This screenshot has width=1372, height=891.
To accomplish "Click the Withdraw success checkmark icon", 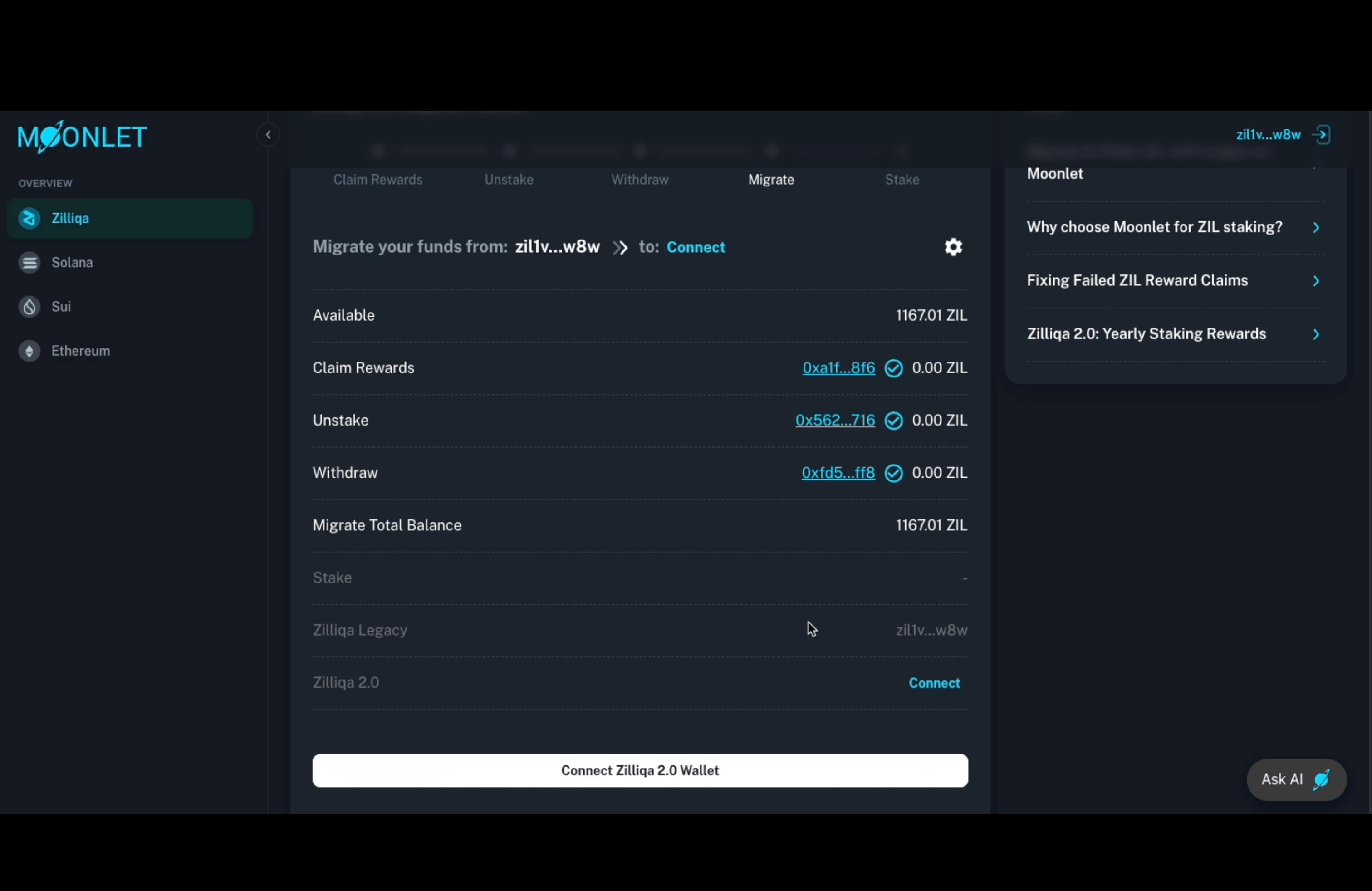I will click(x=894, y=473).
